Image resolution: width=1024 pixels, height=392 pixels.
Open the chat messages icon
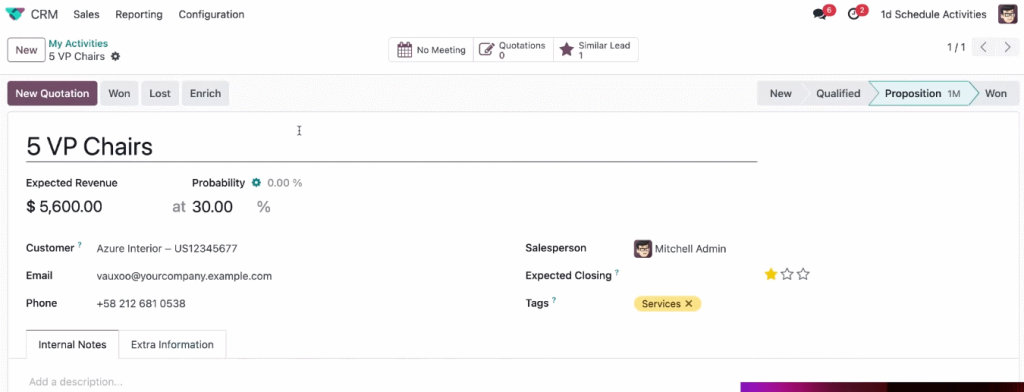[x=819, y=14]
